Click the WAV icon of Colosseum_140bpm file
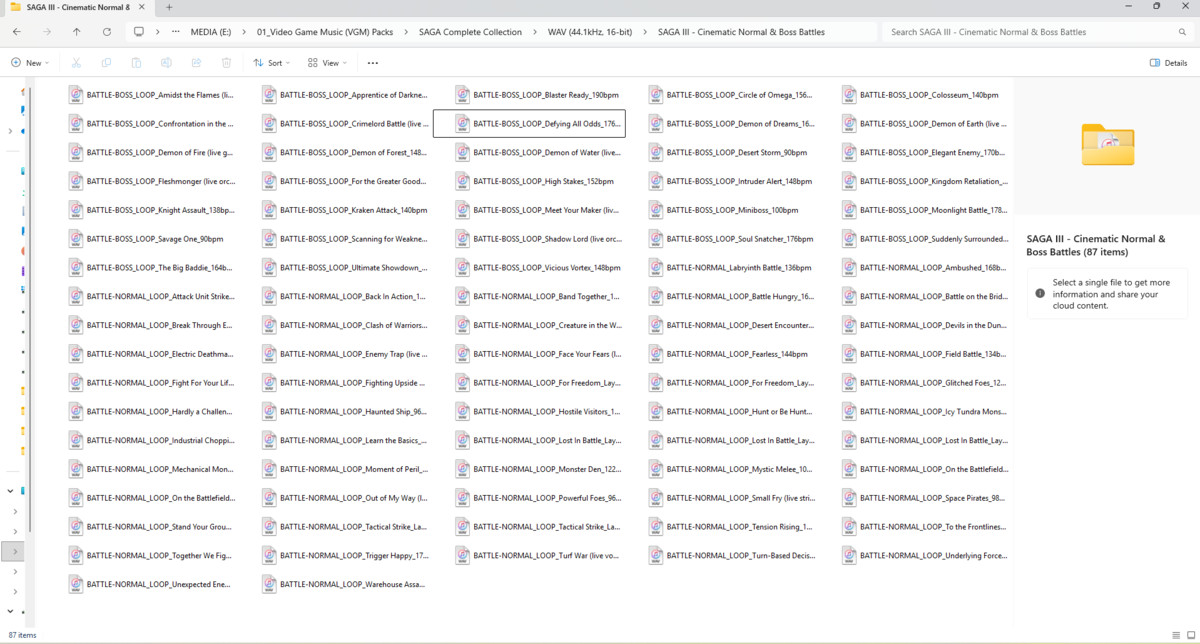Image resolution: width=1200 pixels, height=644 pixels. click(848, 95)
